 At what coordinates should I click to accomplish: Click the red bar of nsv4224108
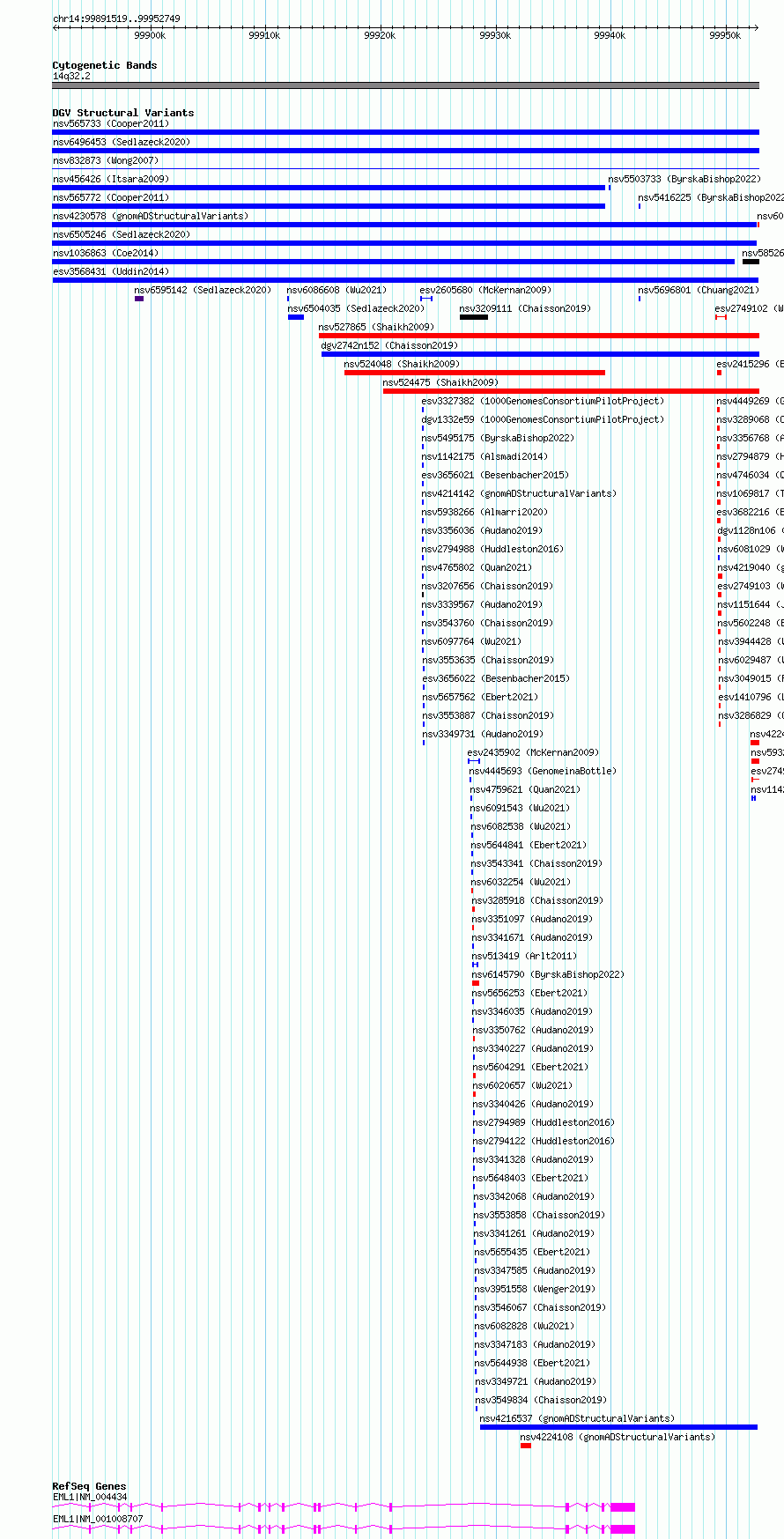(x=526, y=1446)
